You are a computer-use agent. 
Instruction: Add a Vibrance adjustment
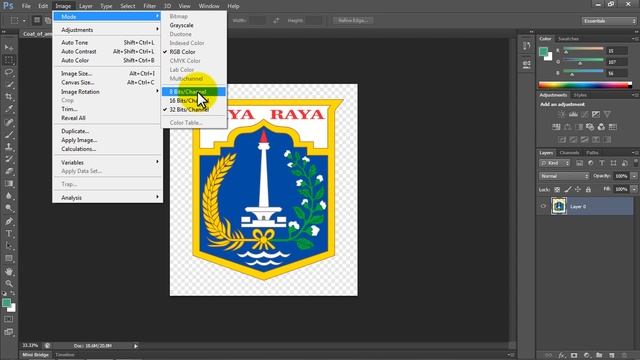(x=607, y=114)
